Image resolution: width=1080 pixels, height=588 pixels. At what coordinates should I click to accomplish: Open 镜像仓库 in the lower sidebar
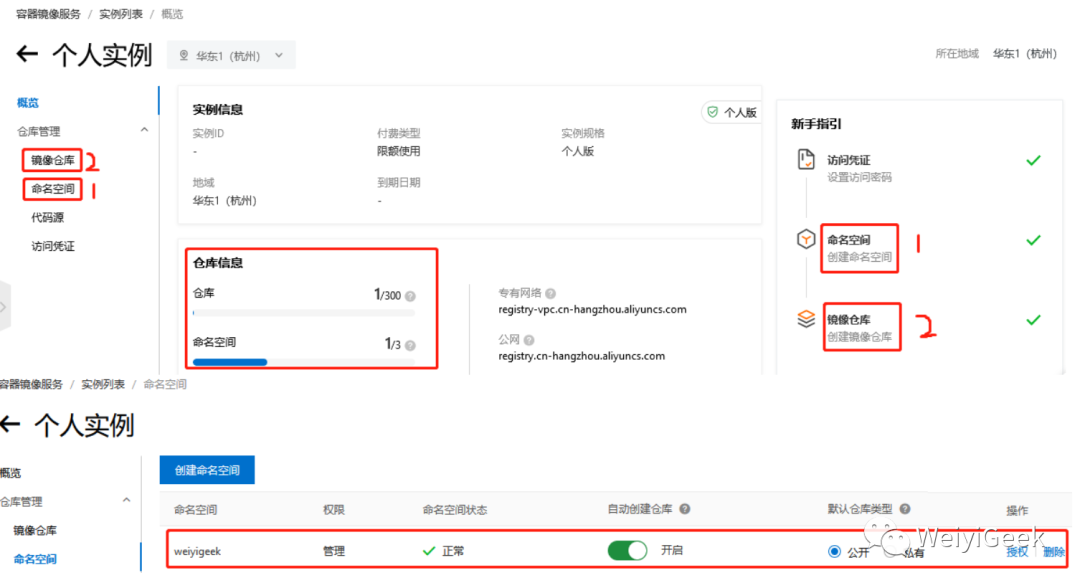35,530
